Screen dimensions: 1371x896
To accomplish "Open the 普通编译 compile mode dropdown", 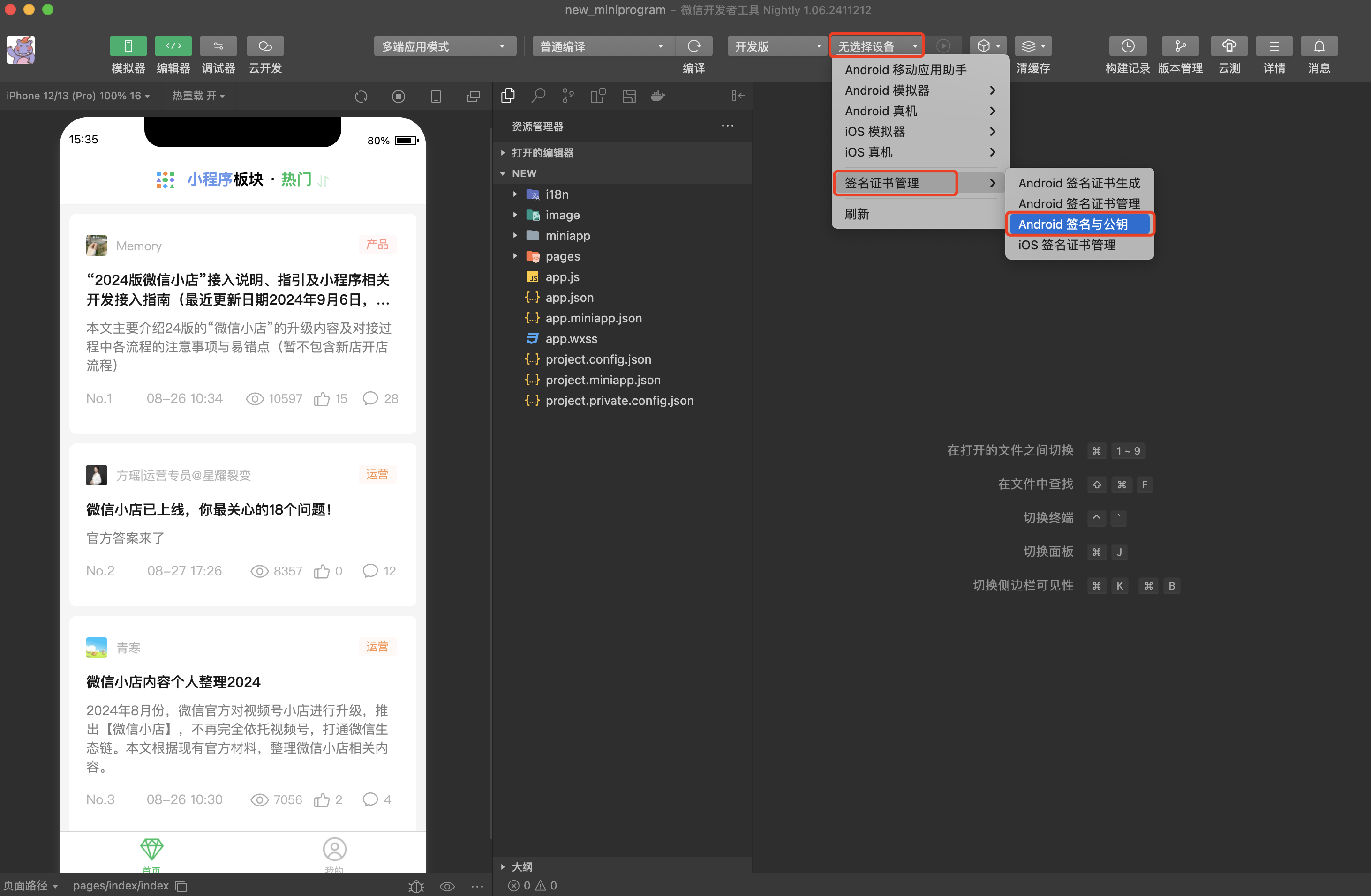I will (603, 46).
